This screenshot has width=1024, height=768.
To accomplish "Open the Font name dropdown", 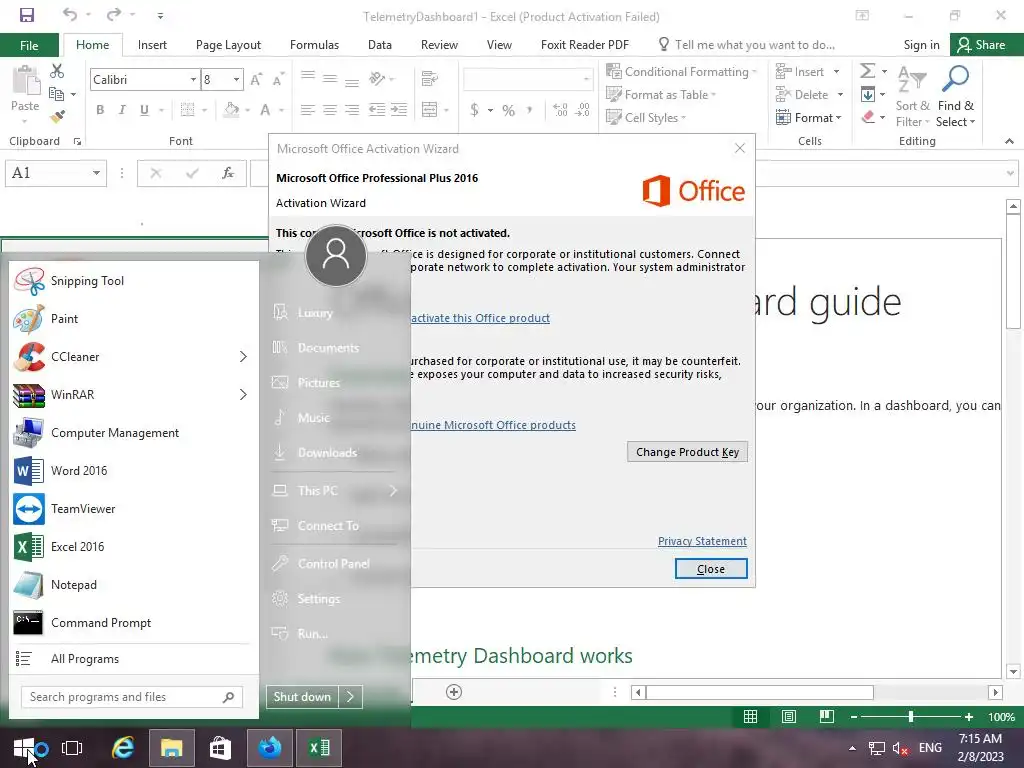I will 193,80.
